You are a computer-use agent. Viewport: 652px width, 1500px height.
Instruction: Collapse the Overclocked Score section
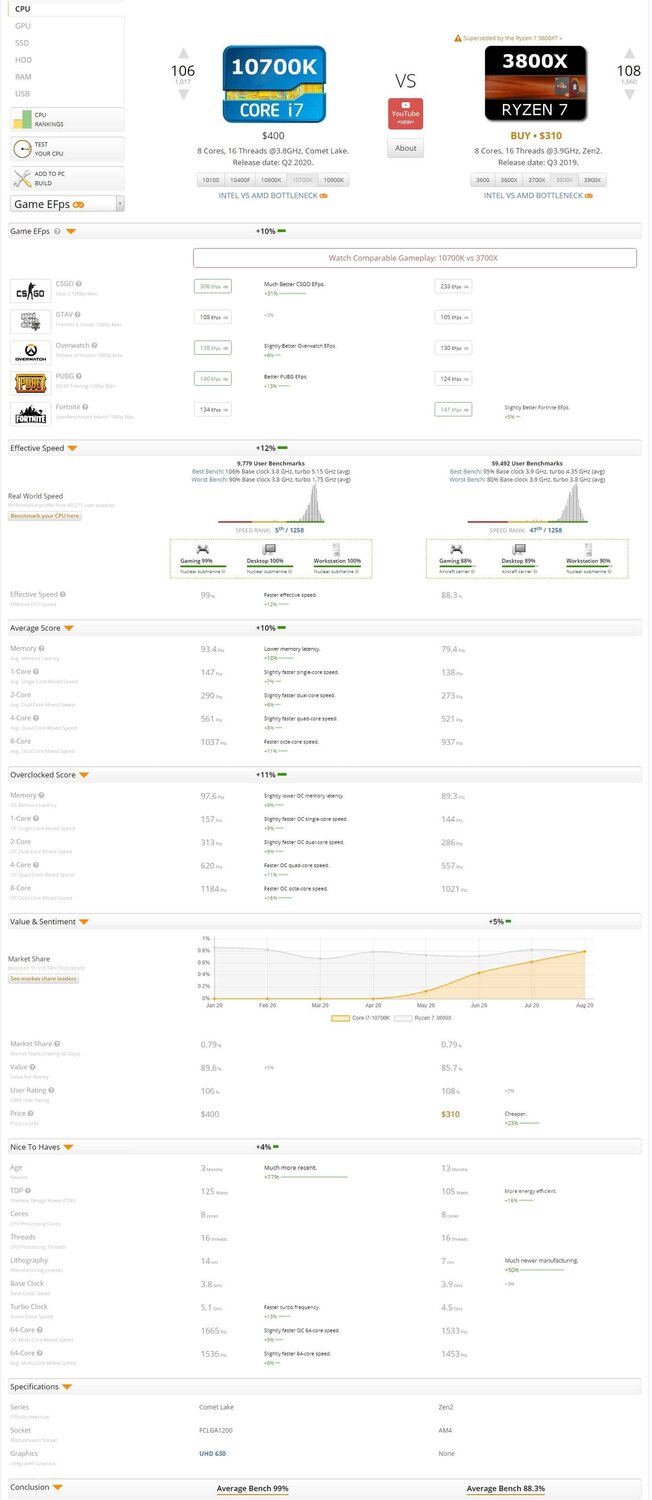click(x=84, y=775)
